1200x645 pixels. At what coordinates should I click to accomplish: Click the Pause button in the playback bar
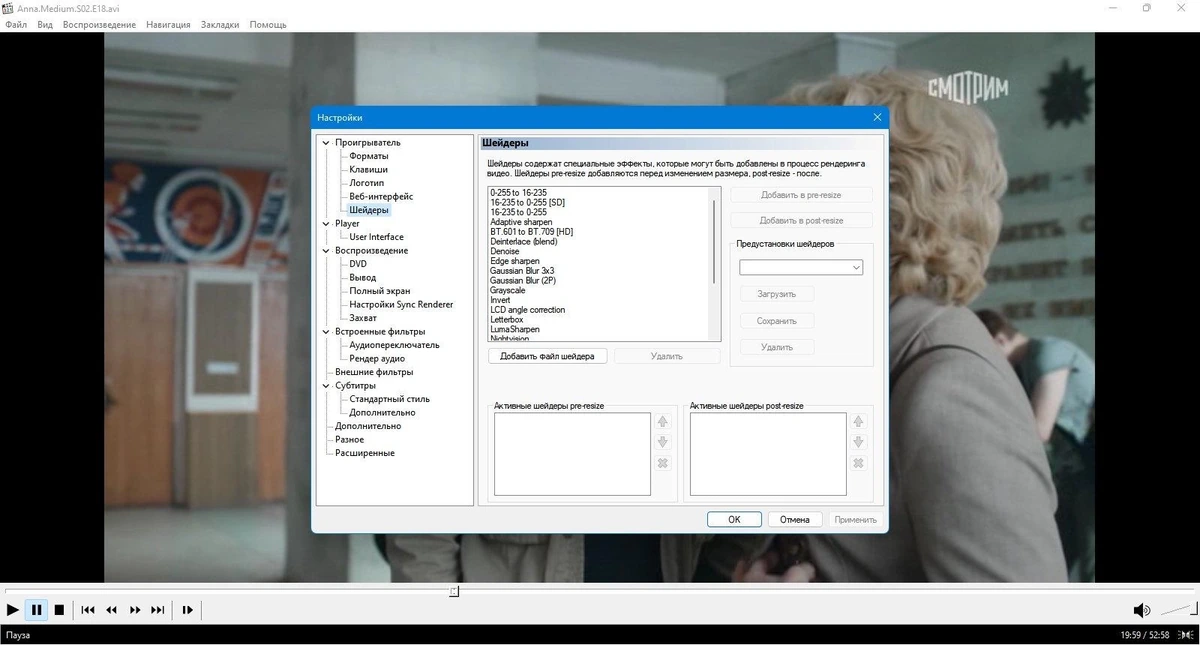pyautogui.click(x=36, y=610)
